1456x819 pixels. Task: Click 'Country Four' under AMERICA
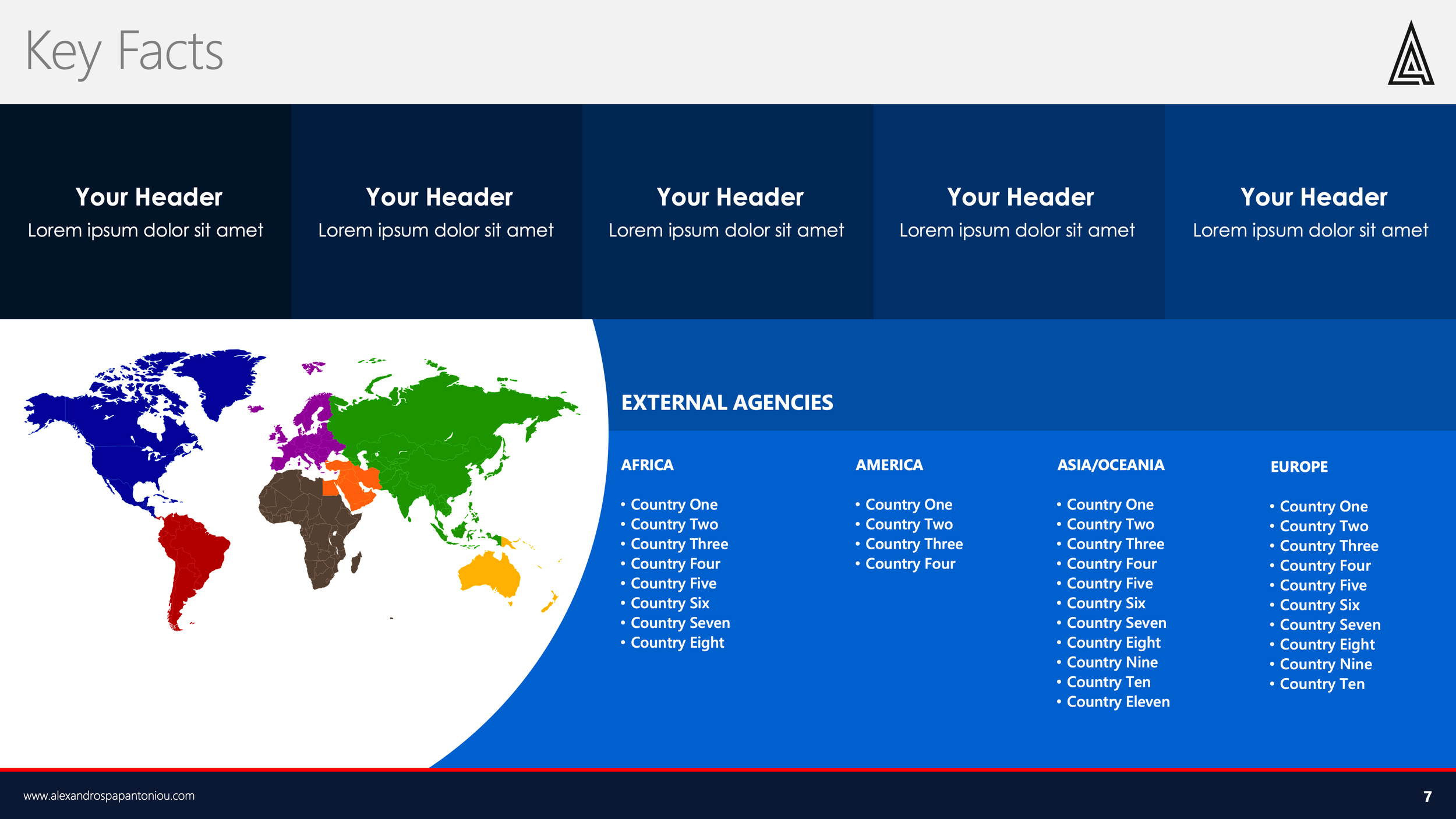(910, 564)
